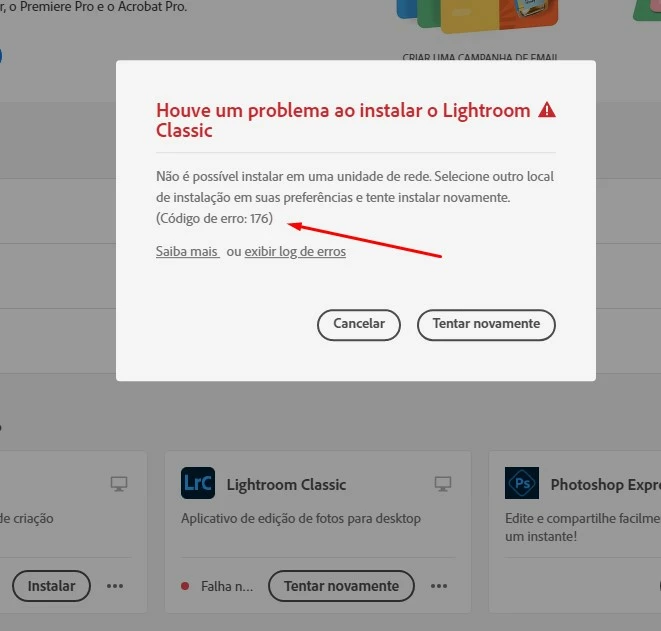Screen dimensions: 661x631
Task: Click the colorful campaign thumbnail at the top
Action: point(477,16)
